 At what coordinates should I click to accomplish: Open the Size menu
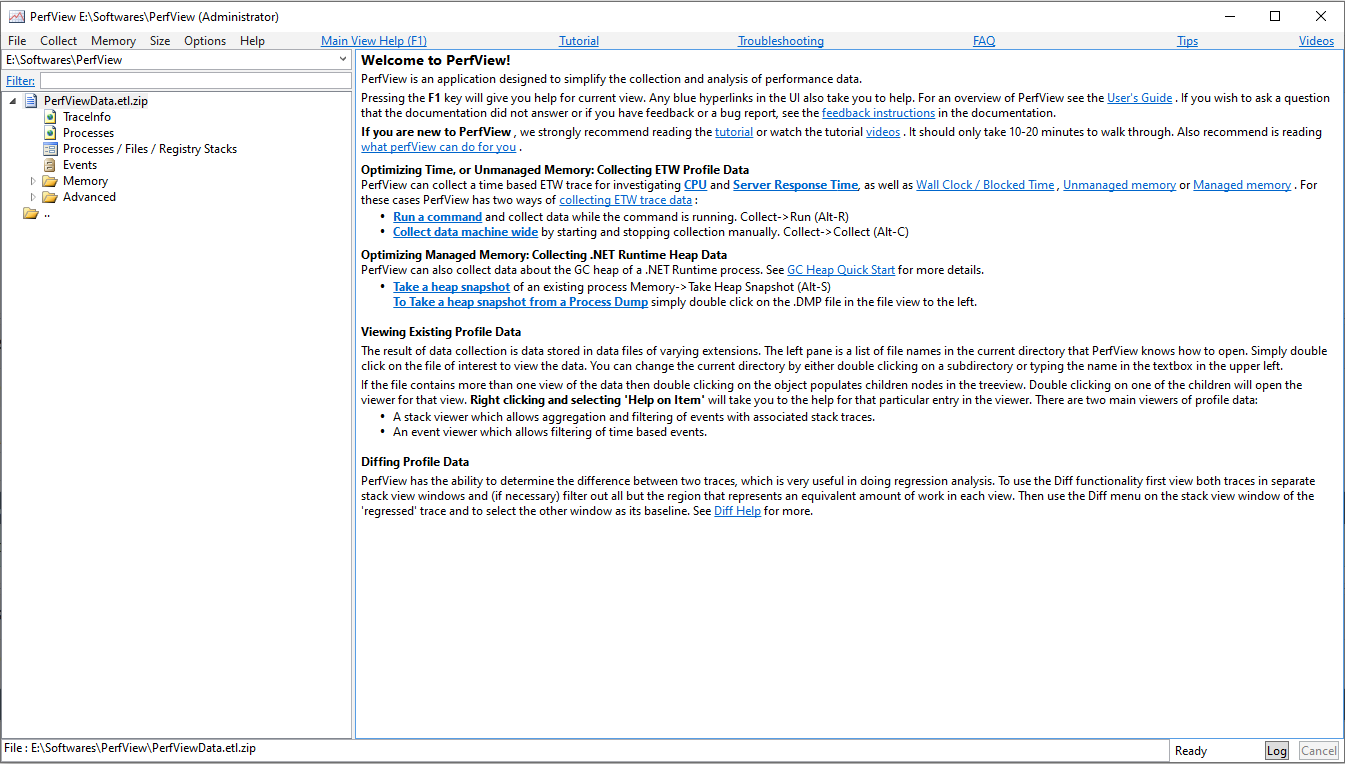pyautogui.click(x=160, y=41)
